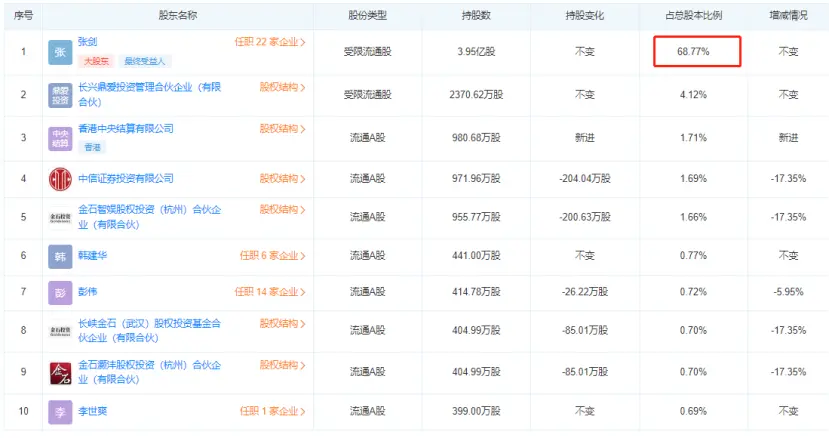Expand 股权结构 for 长峡金石（武汉）
830x438 pixels.
point(282,323)
